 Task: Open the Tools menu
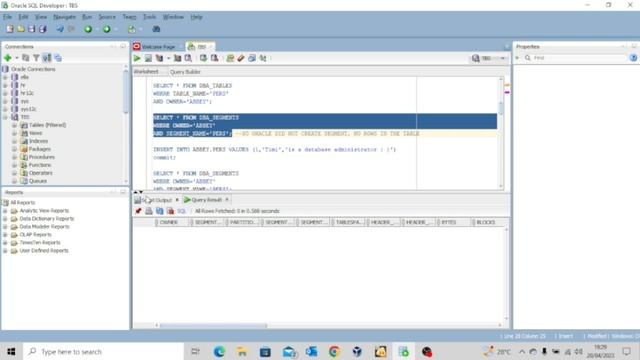pyautogui.click(x=149, y=17)
